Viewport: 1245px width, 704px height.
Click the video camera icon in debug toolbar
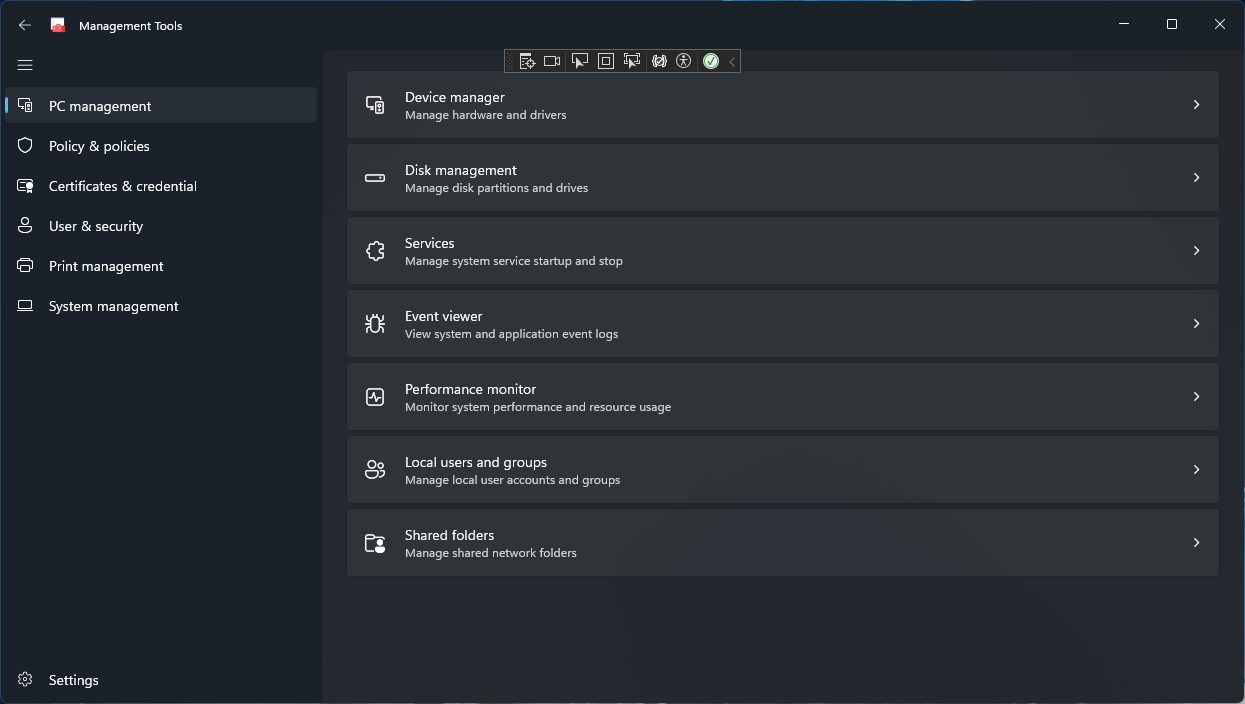point(552,61)
